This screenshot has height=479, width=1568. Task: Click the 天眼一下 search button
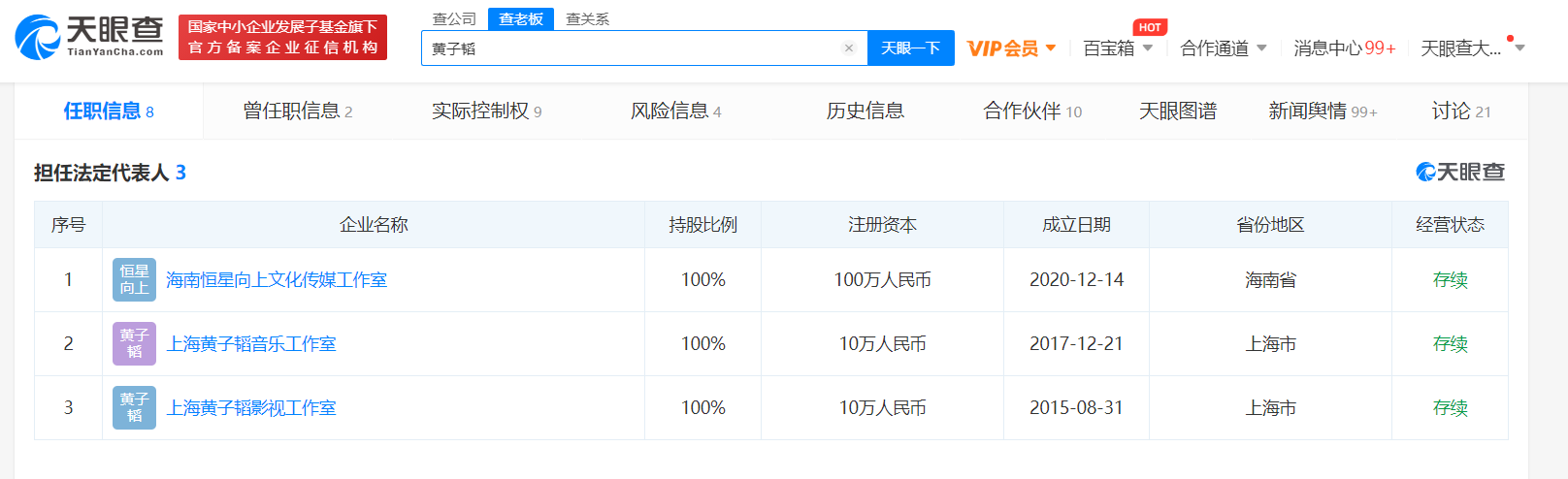pos(911,48)
